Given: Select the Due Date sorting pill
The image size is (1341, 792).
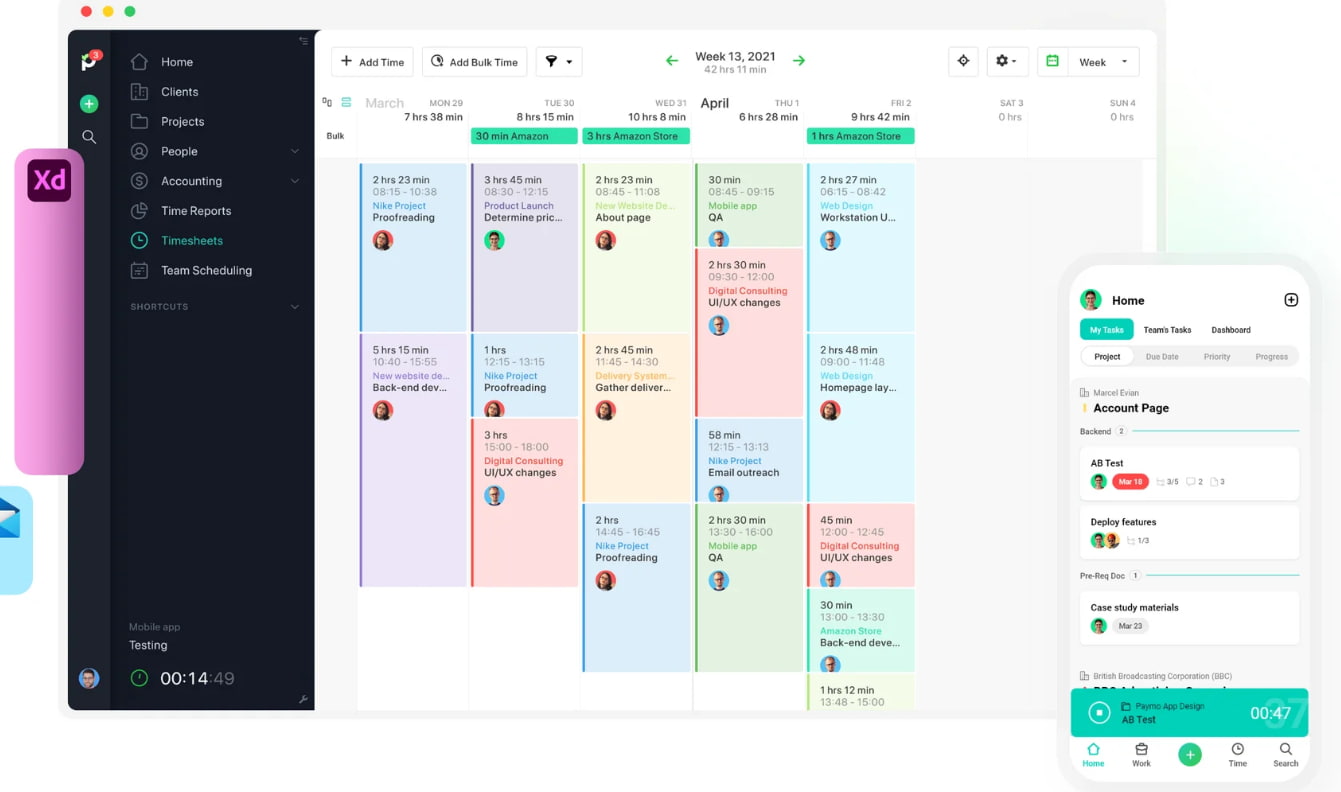Looking at the screenshot, I should [x=1162, y=356].
